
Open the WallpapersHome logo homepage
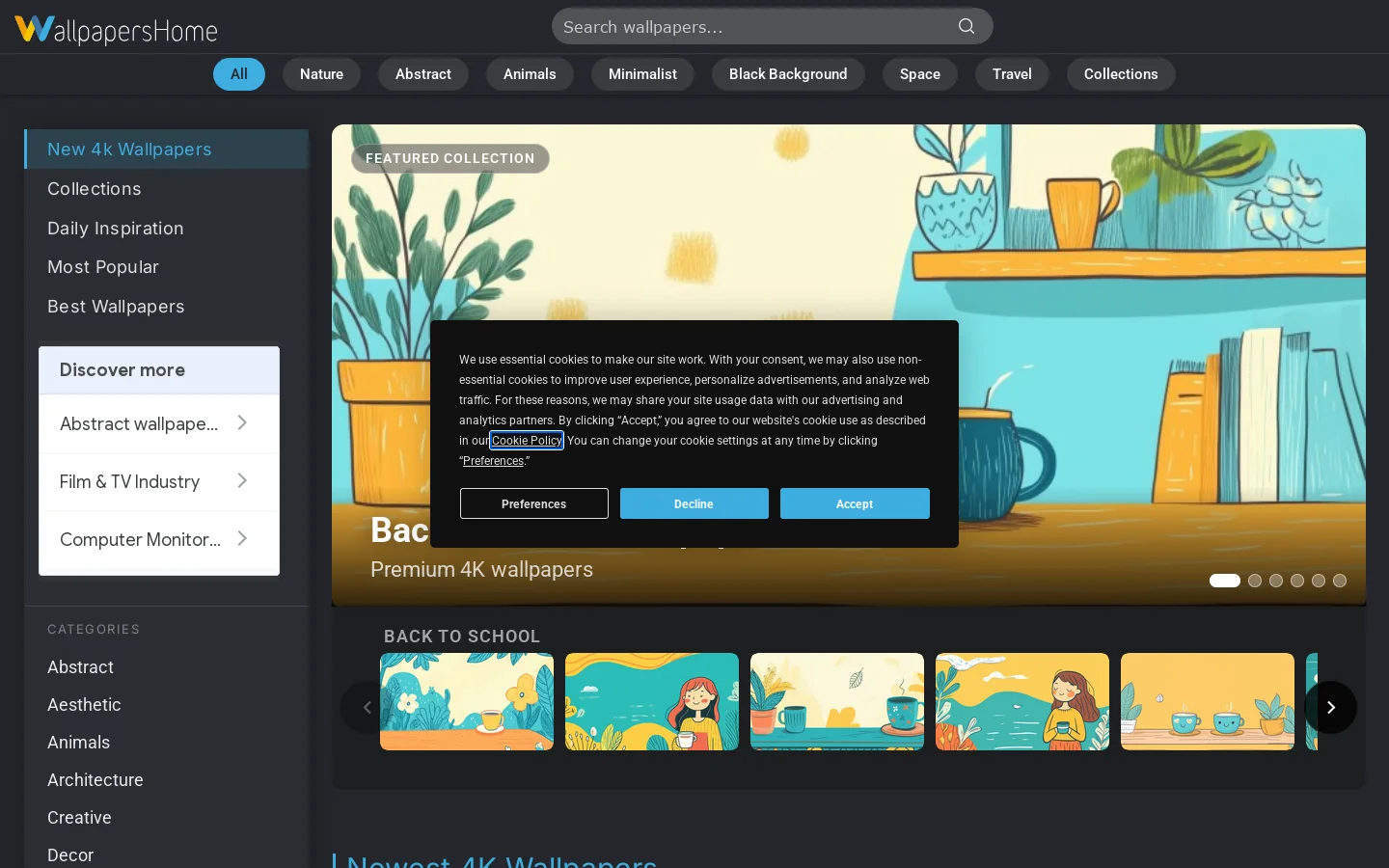tap(116, 30)
